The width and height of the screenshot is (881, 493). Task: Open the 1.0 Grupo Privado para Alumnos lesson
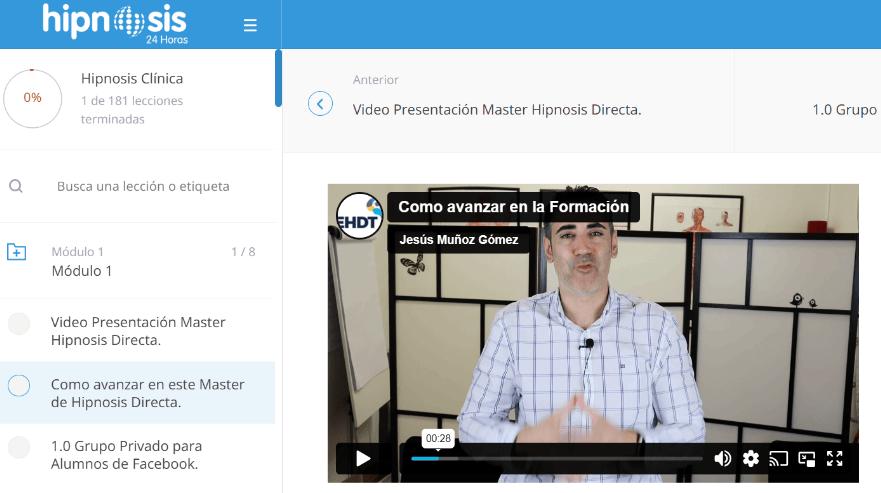click(126, 454)
